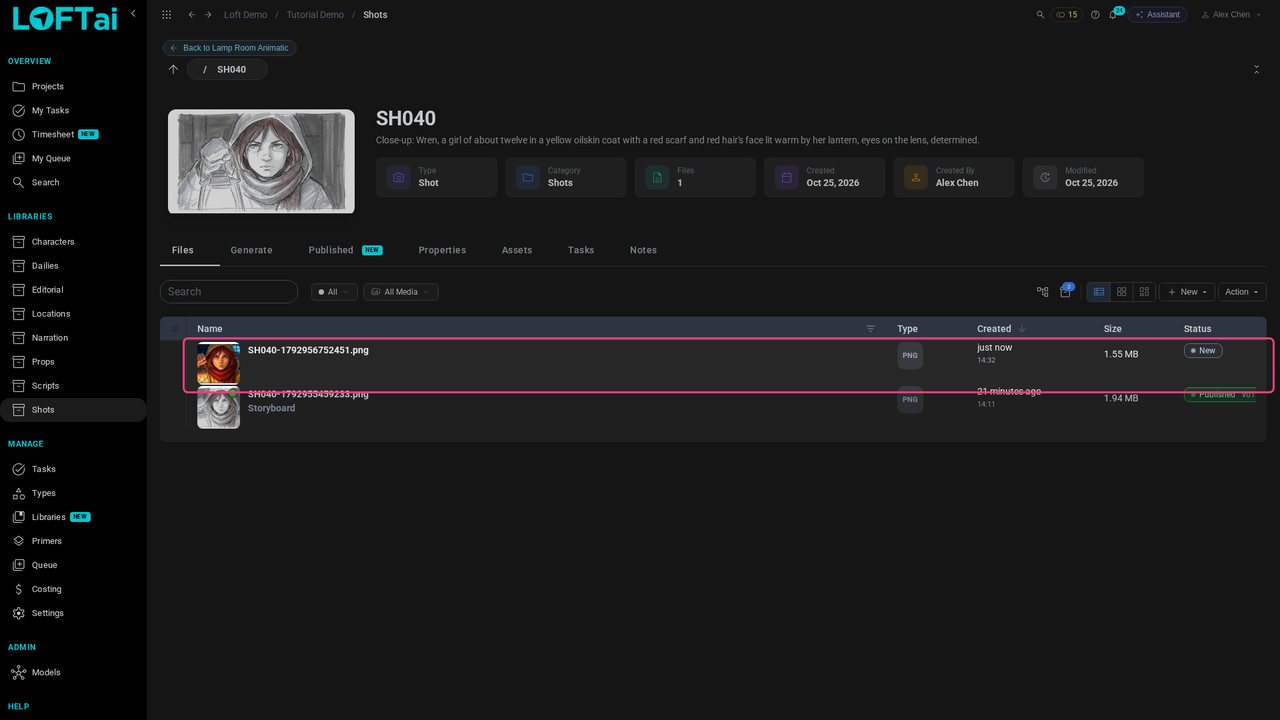This screenshot has height=720, width=1280.
Task: Open the Properties tab
Action: click(442, 250)
